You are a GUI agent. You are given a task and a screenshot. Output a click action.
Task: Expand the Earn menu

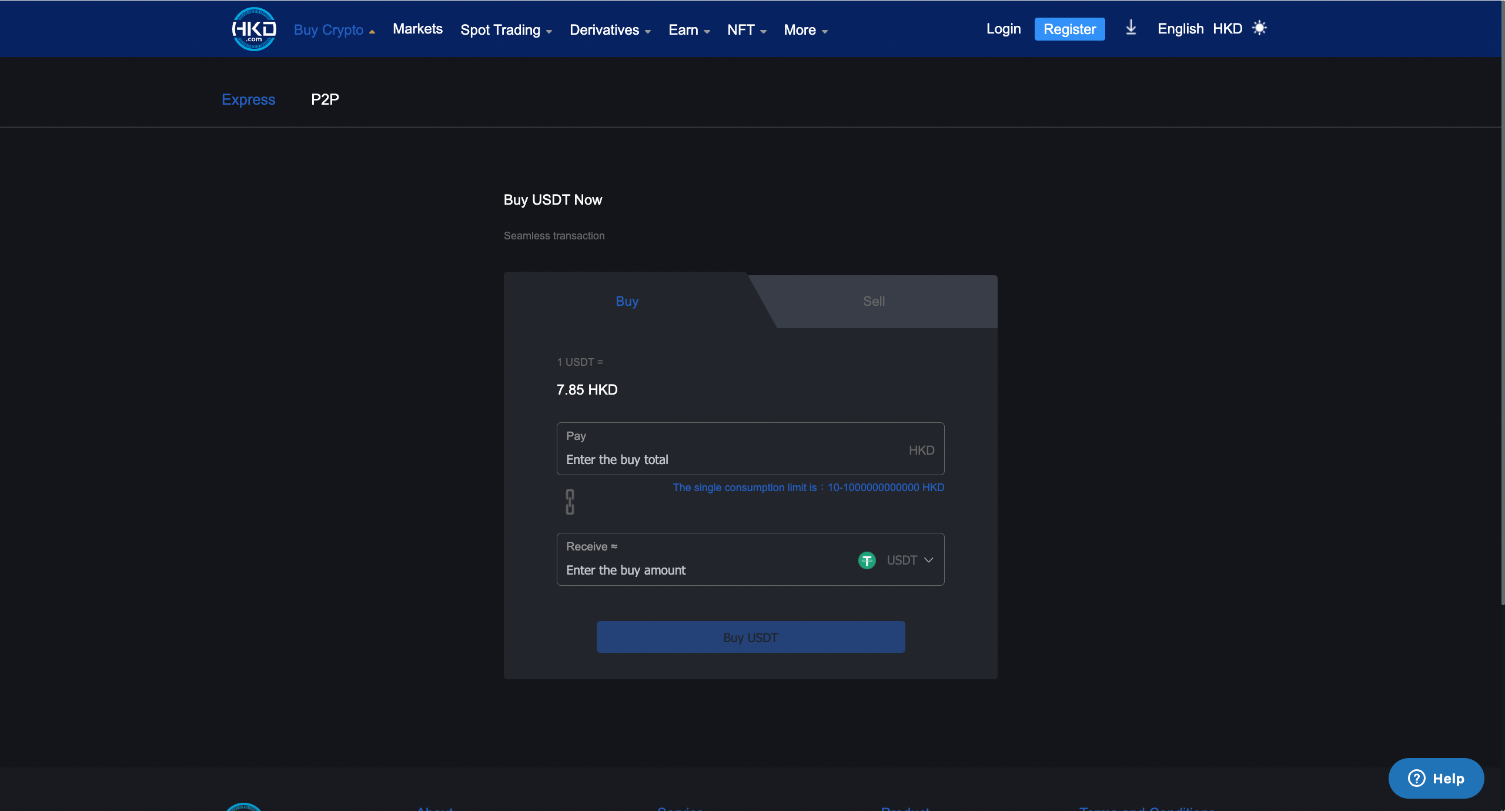click(x=689, y=30)
